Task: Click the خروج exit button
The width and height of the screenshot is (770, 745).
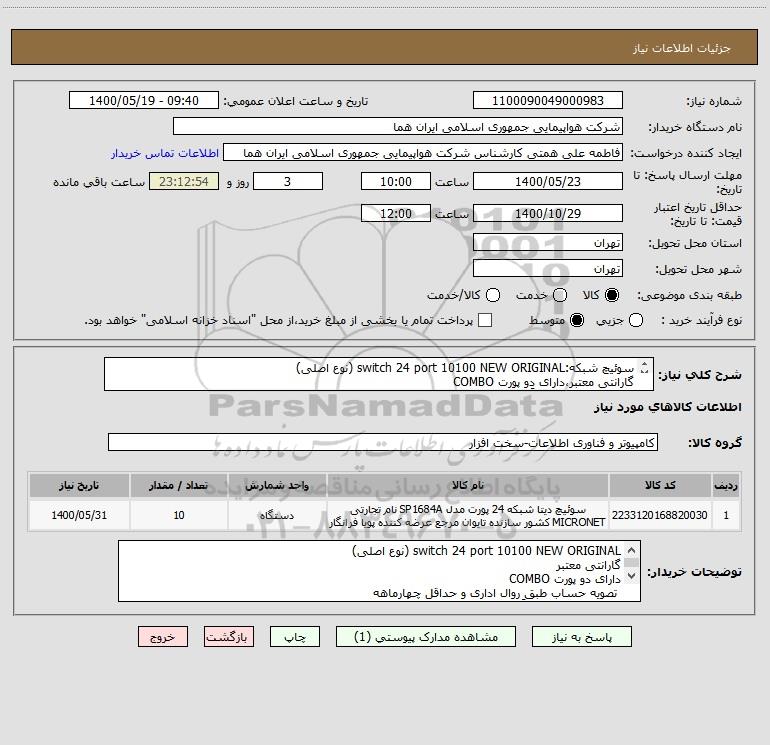Action: click(163, 637)
